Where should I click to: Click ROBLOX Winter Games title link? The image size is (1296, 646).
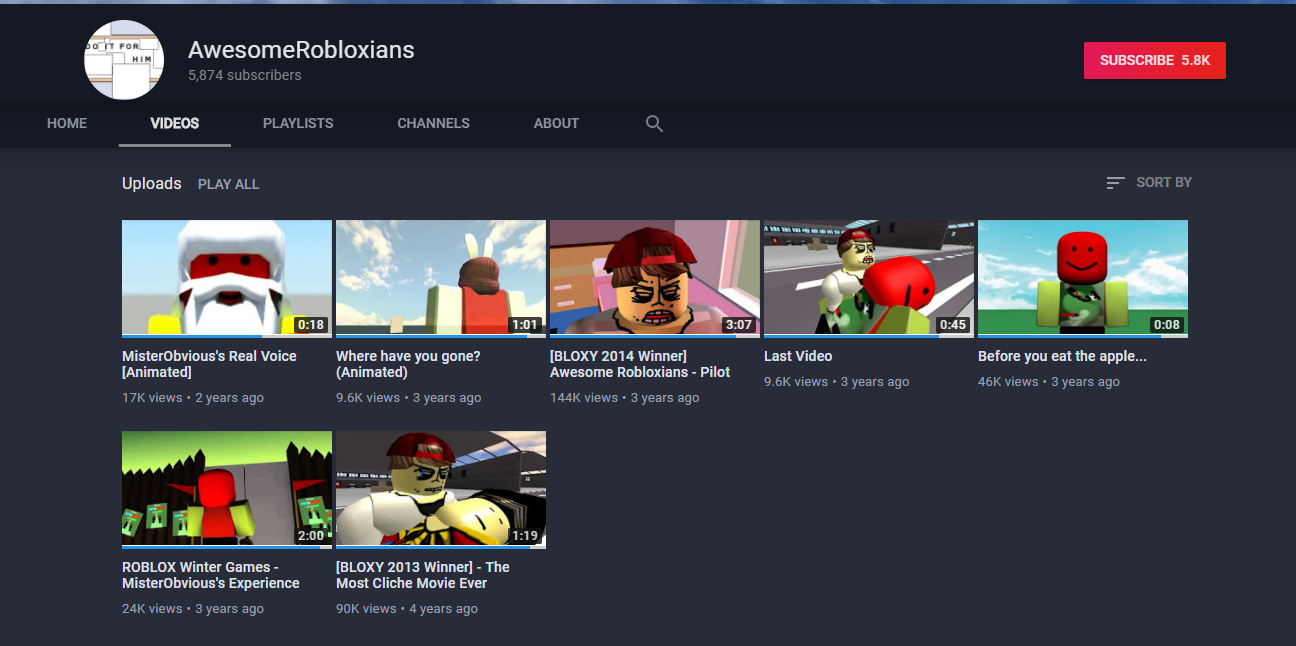pyautogui.click(x=211, y=575)
